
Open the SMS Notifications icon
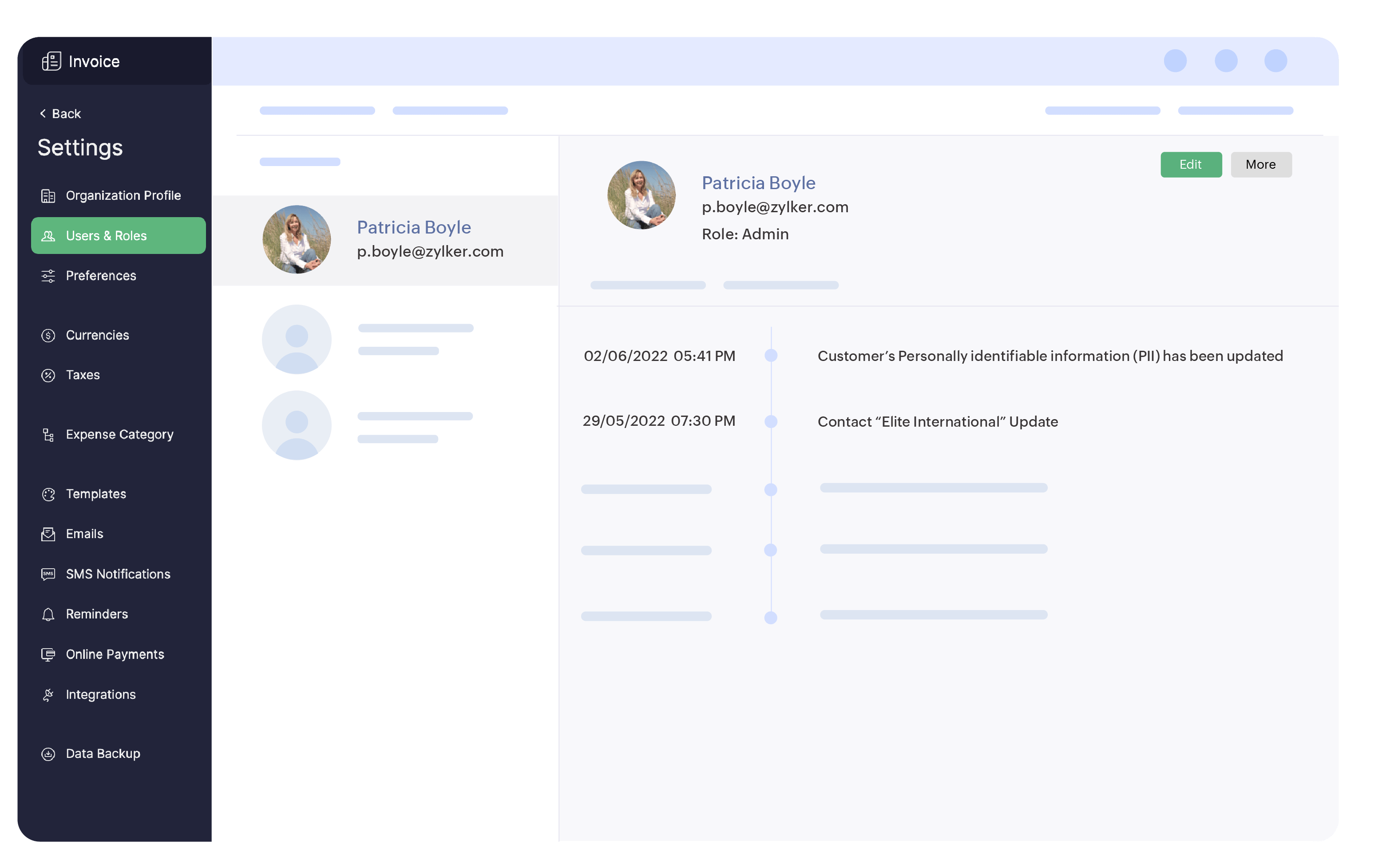[48, 574]
